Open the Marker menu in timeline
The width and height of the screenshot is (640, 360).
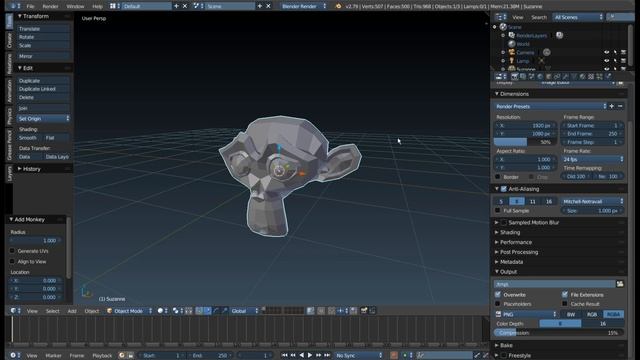[53, 356]
